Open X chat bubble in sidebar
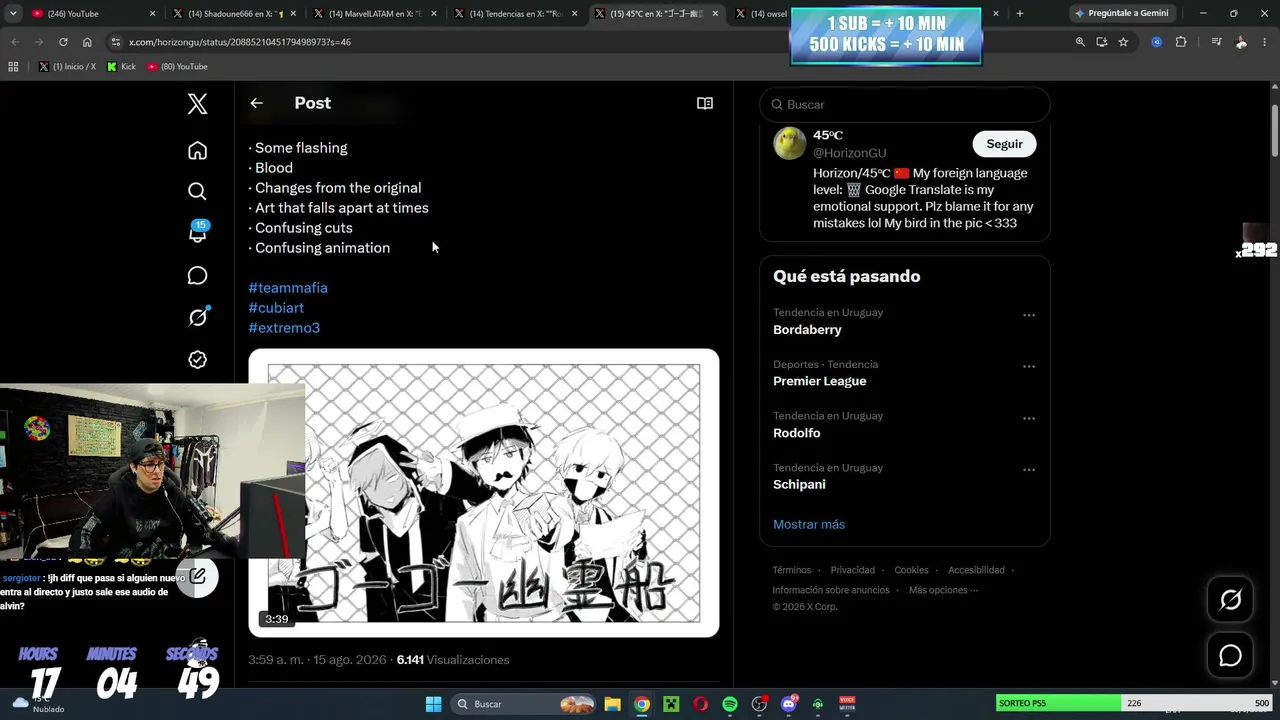Screen dimensions: 1280x720 click(x=197, y=276)
